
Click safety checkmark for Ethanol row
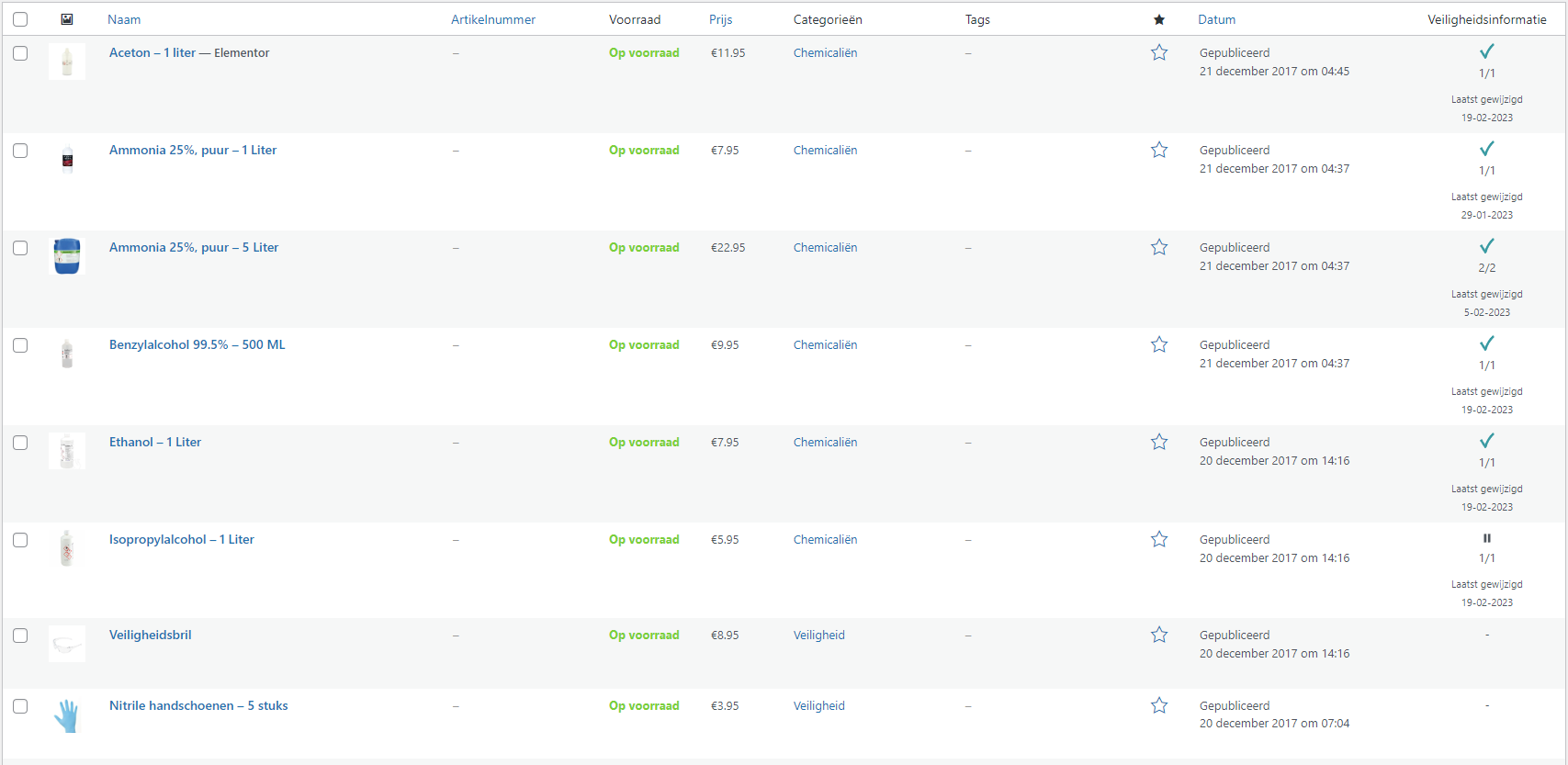(1487, 441)
